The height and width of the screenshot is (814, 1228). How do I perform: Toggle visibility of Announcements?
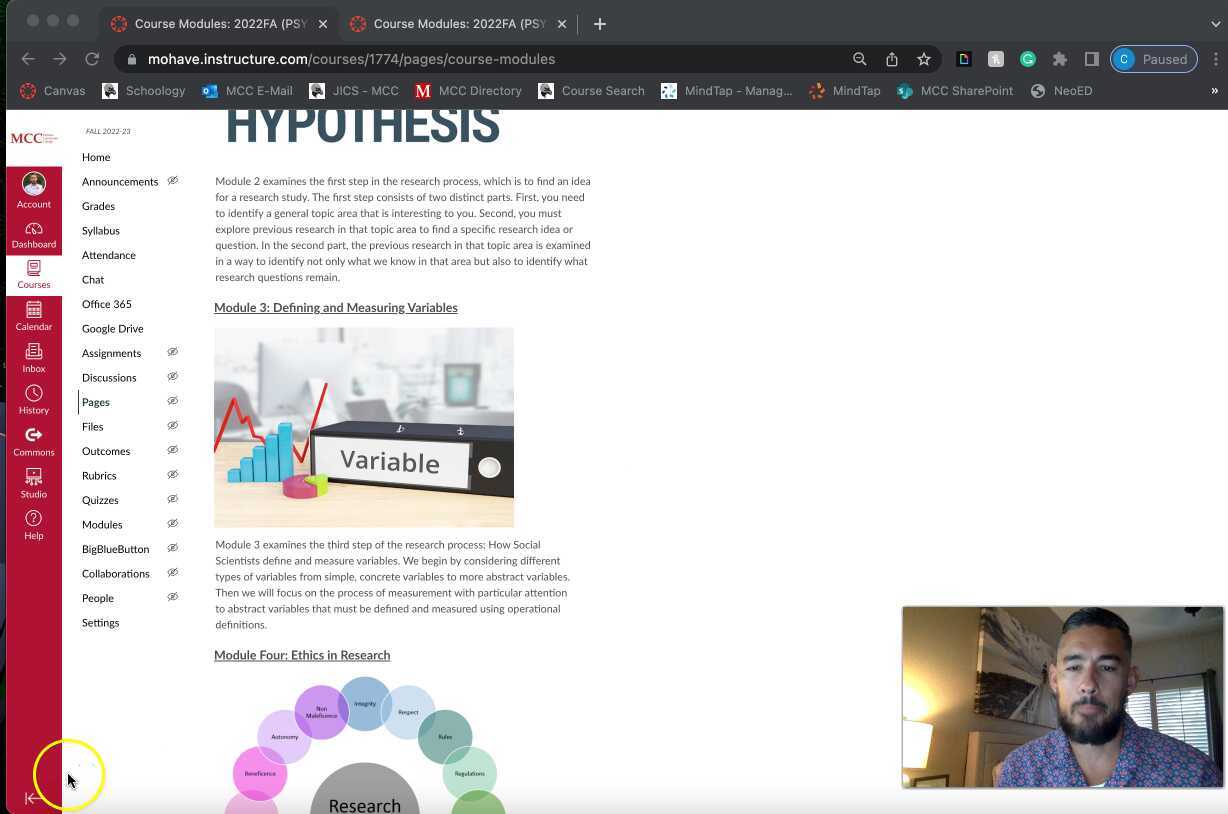pos(172,181)
